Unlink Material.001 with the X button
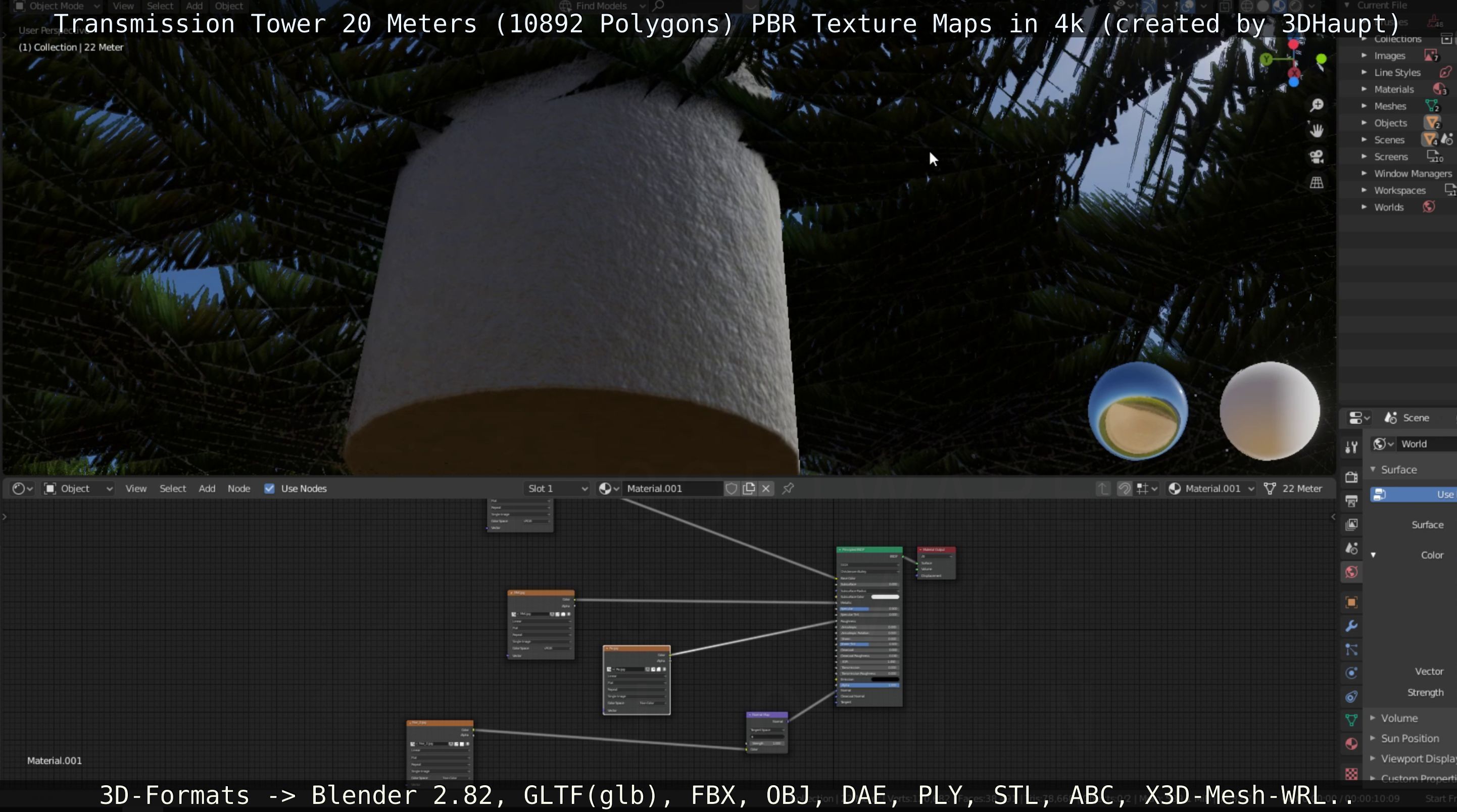The height and width of the screenshot is (812, 1457). 766,488
